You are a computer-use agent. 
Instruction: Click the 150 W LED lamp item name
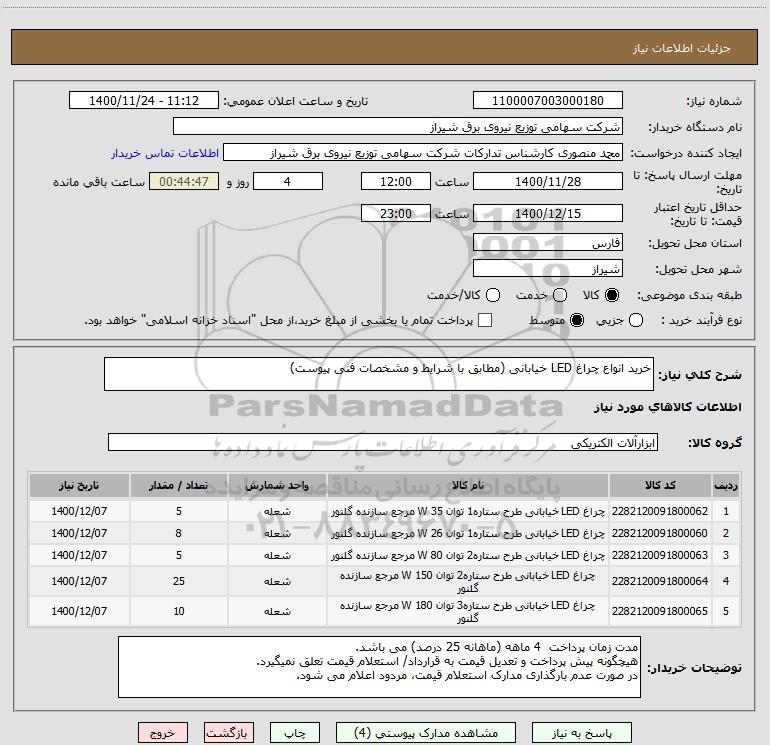coord(468,581)
